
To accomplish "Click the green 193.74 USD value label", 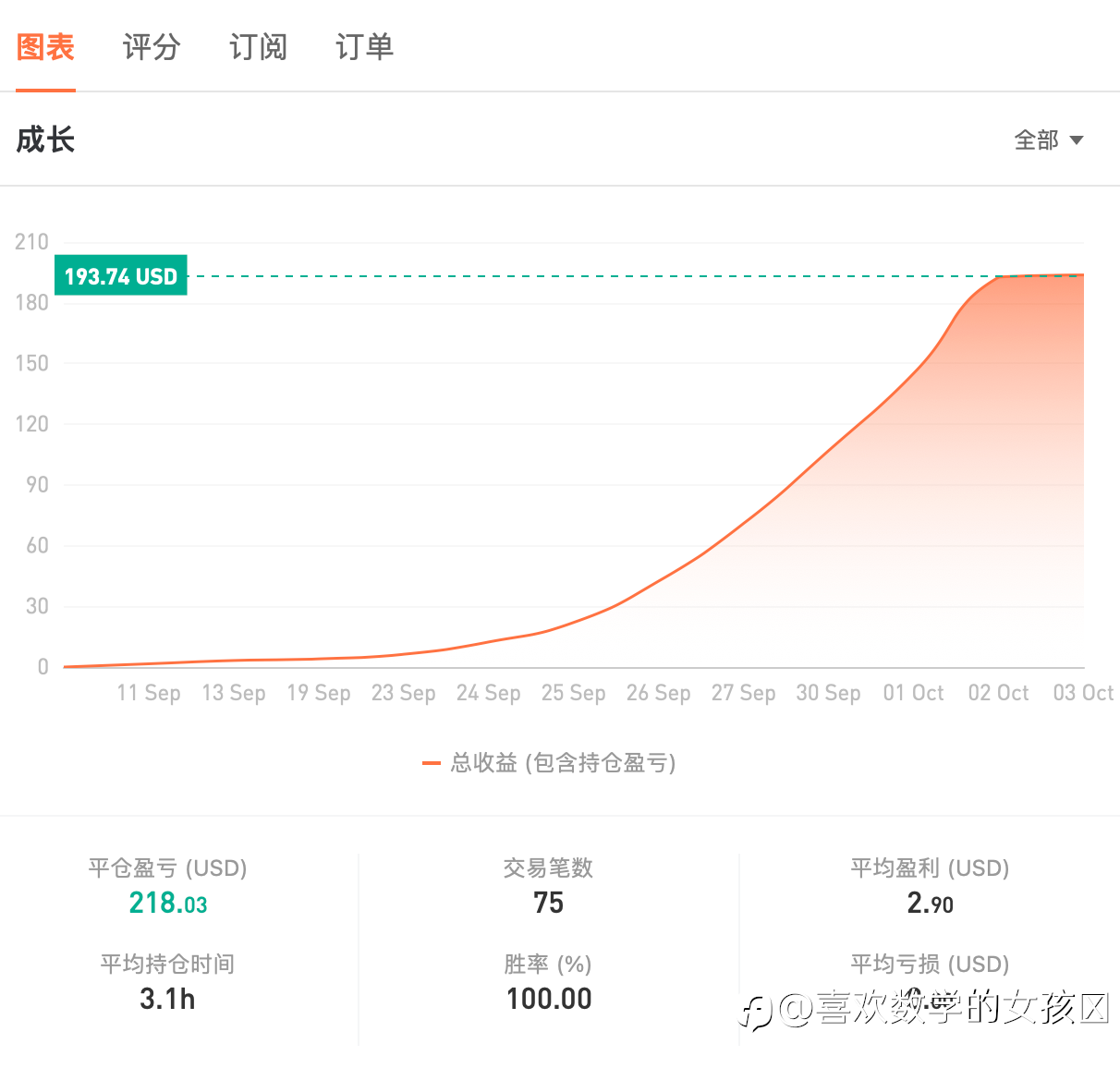I will point(121,276).
